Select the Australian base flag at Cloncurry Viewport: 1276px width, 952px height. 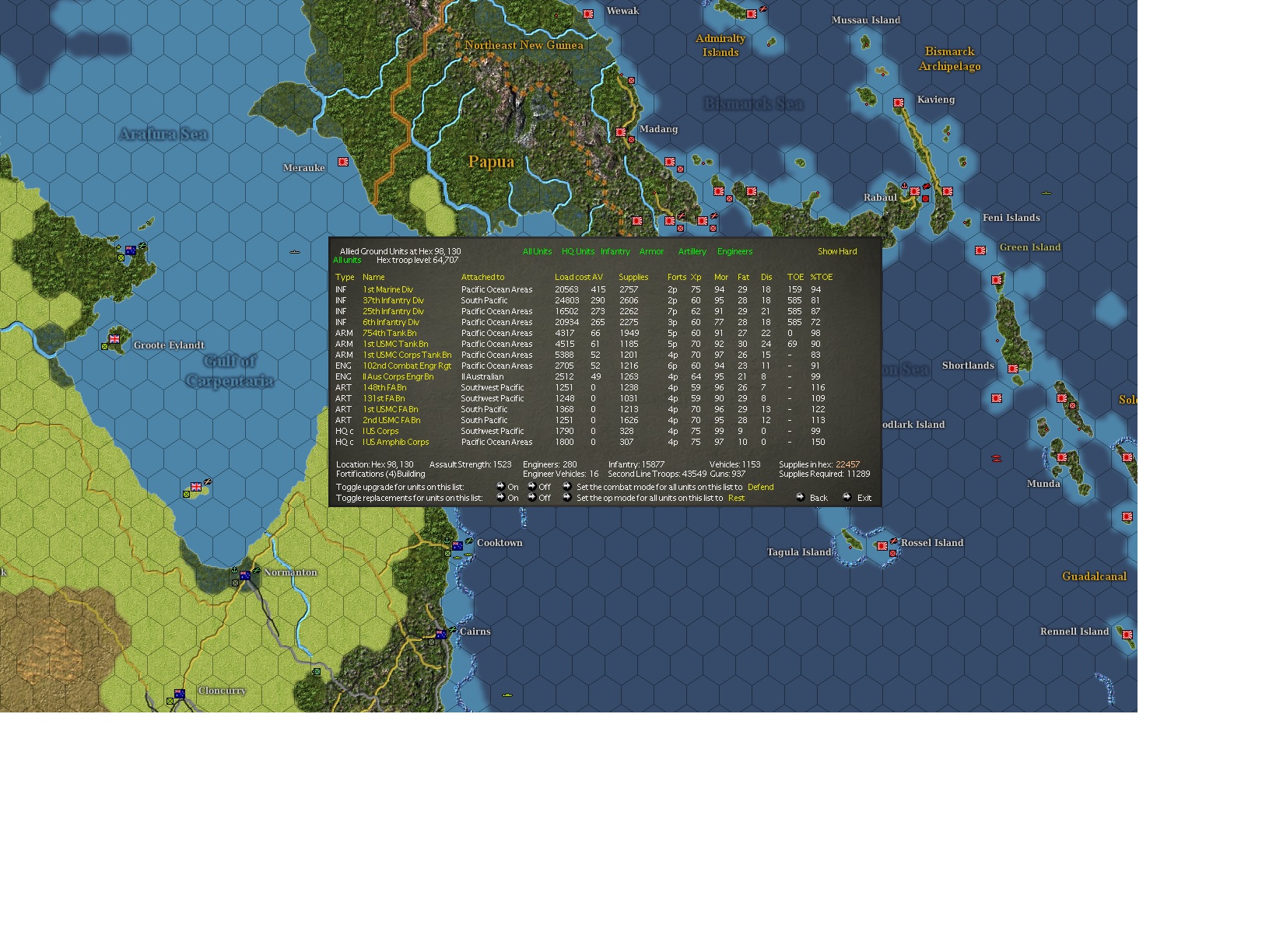[x=180, y=694]
